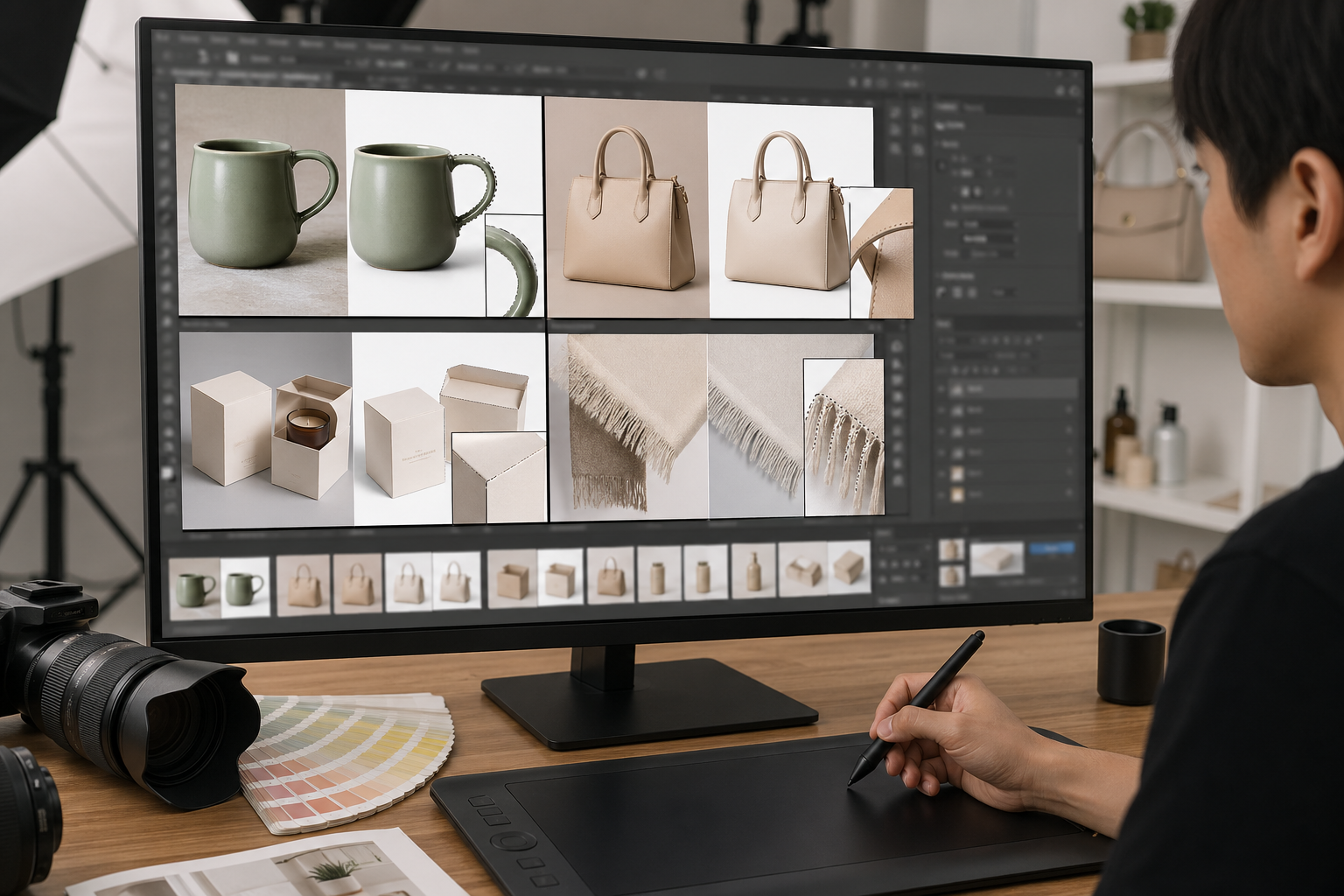This screenshot has height=896, width=1344.
Task: Toggle the checkbox in the Properties panel
Action: [x=955, y=208]
